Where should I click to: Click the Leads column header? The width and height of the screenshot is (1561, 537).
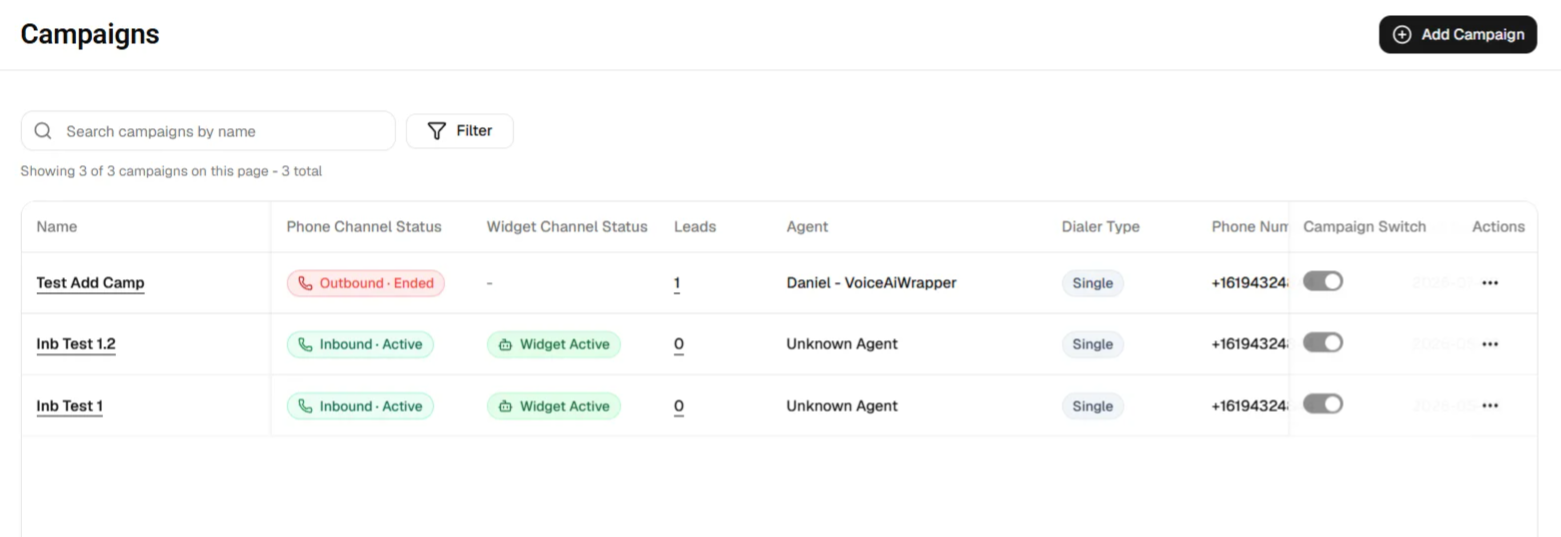695,227
